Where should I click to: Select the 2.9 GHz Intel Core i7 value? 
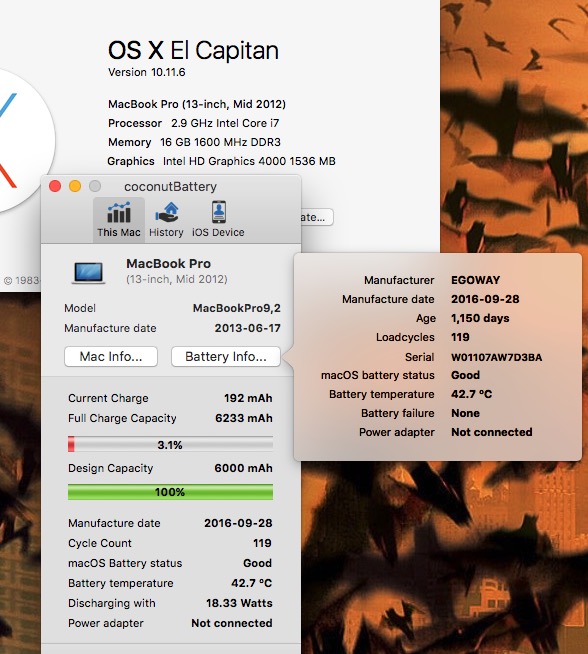[x=225, y=123]
